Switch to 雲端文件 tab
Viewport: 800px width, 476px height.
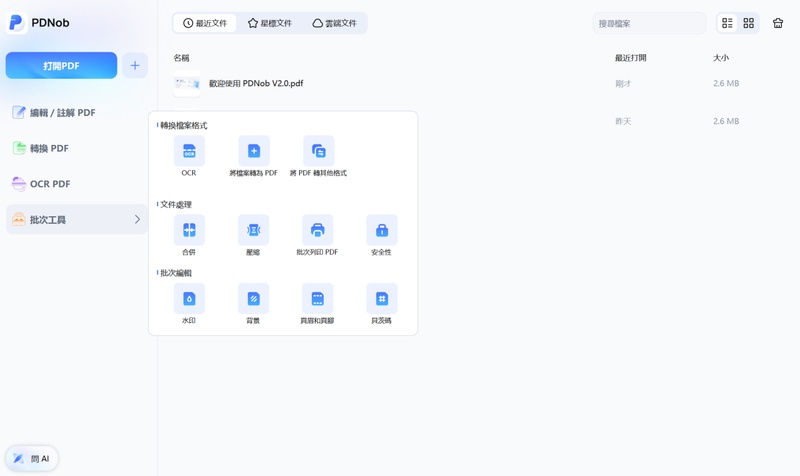click(334, 23)
